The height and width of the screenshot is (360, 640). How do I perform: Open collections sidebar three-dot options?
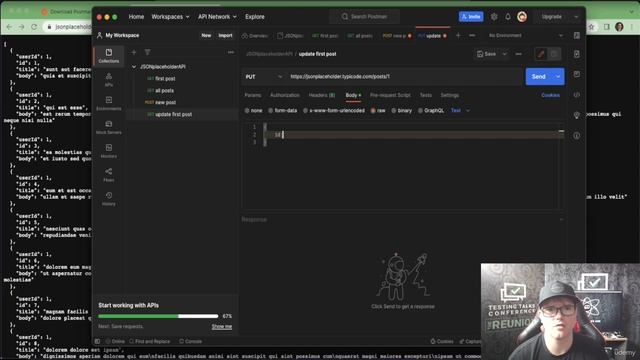231,52
